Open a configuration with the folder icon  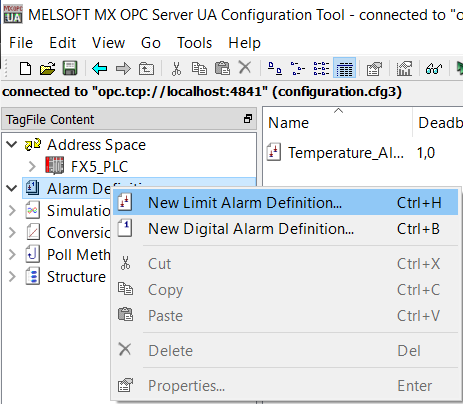click(x=47, y=69)
